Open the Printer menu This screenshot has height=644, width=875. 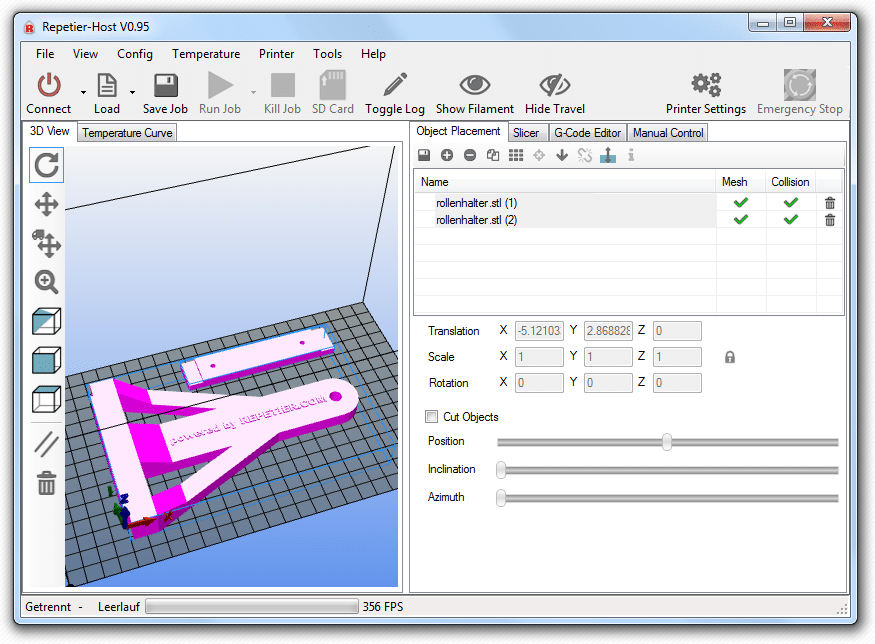[x=276, y=54]
